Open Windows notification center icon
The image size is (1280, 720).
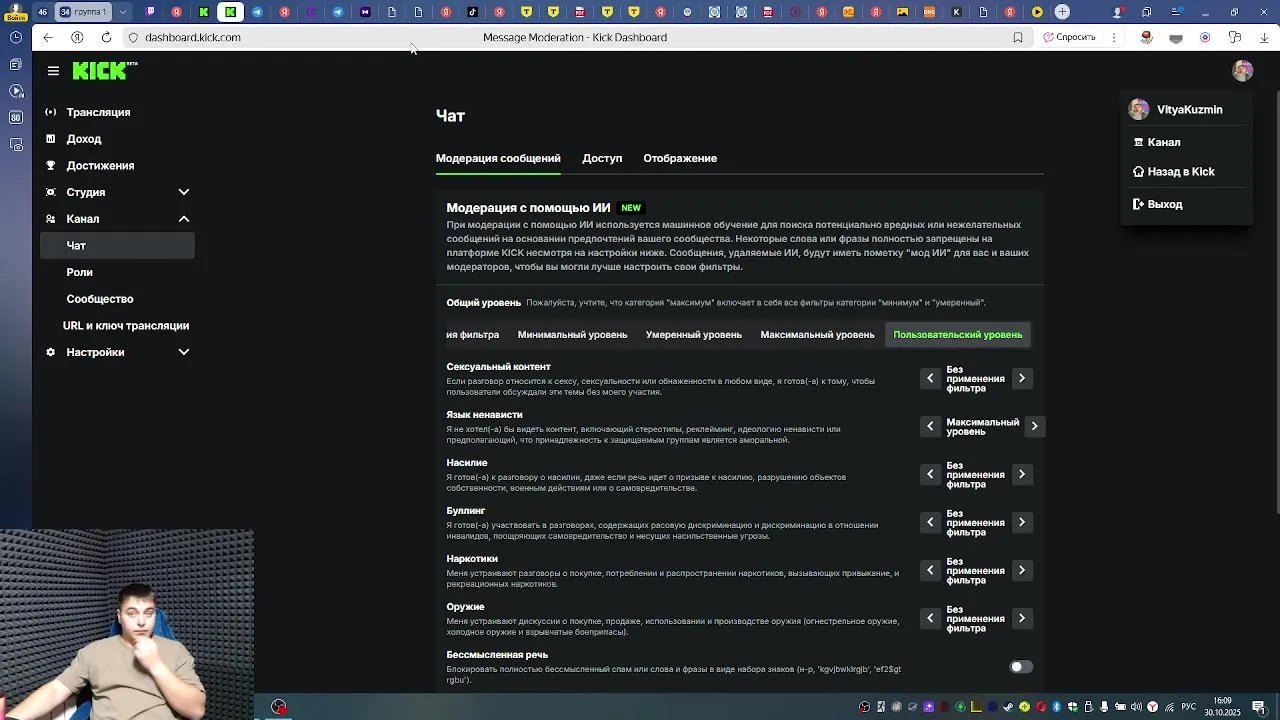1259,707
